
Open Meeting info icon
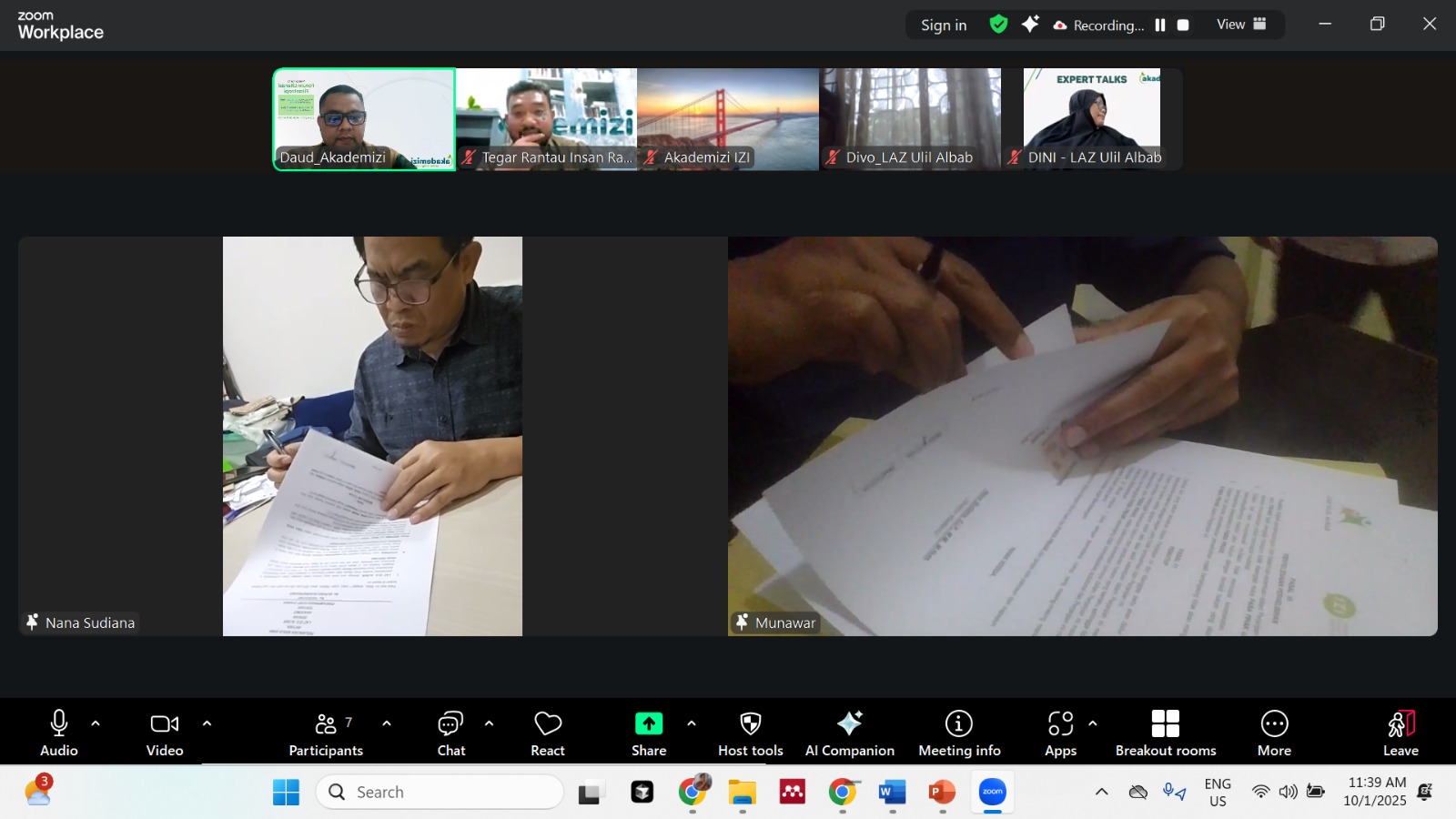point(958,724)
